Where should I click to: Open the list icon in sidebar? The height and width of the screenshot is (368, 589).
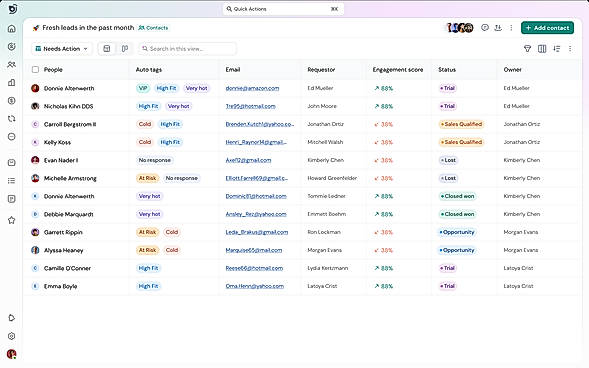coord(12,181)
